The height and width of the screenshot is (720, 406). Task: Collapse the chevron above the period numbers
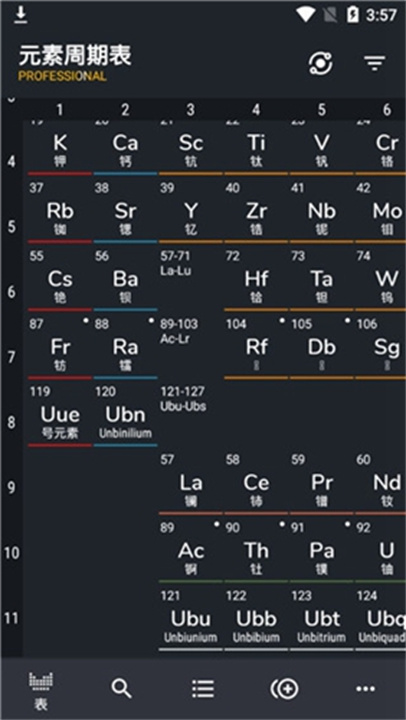[11, 100]
